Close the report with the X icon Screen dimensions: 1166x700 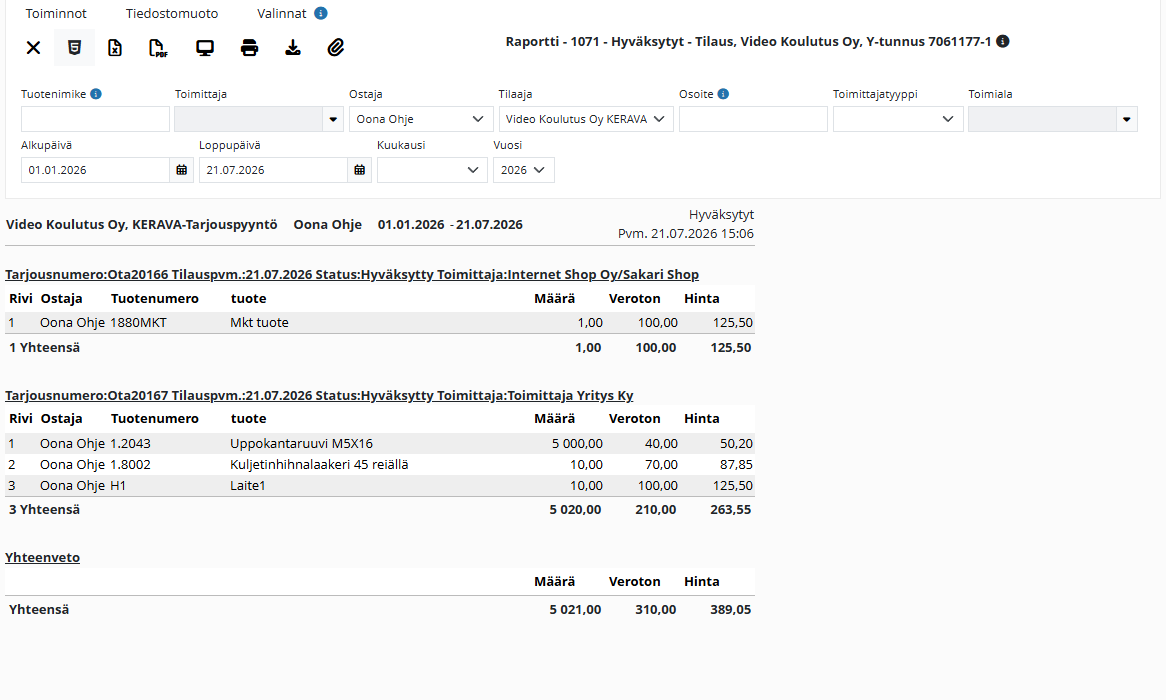[33, 48]
